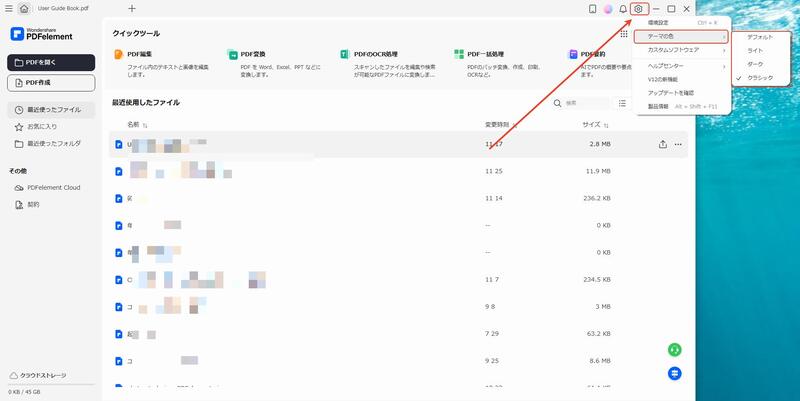Open a new tab with the plus icon
This screenshot has width=800, height=401.
(x=132, y=9)
